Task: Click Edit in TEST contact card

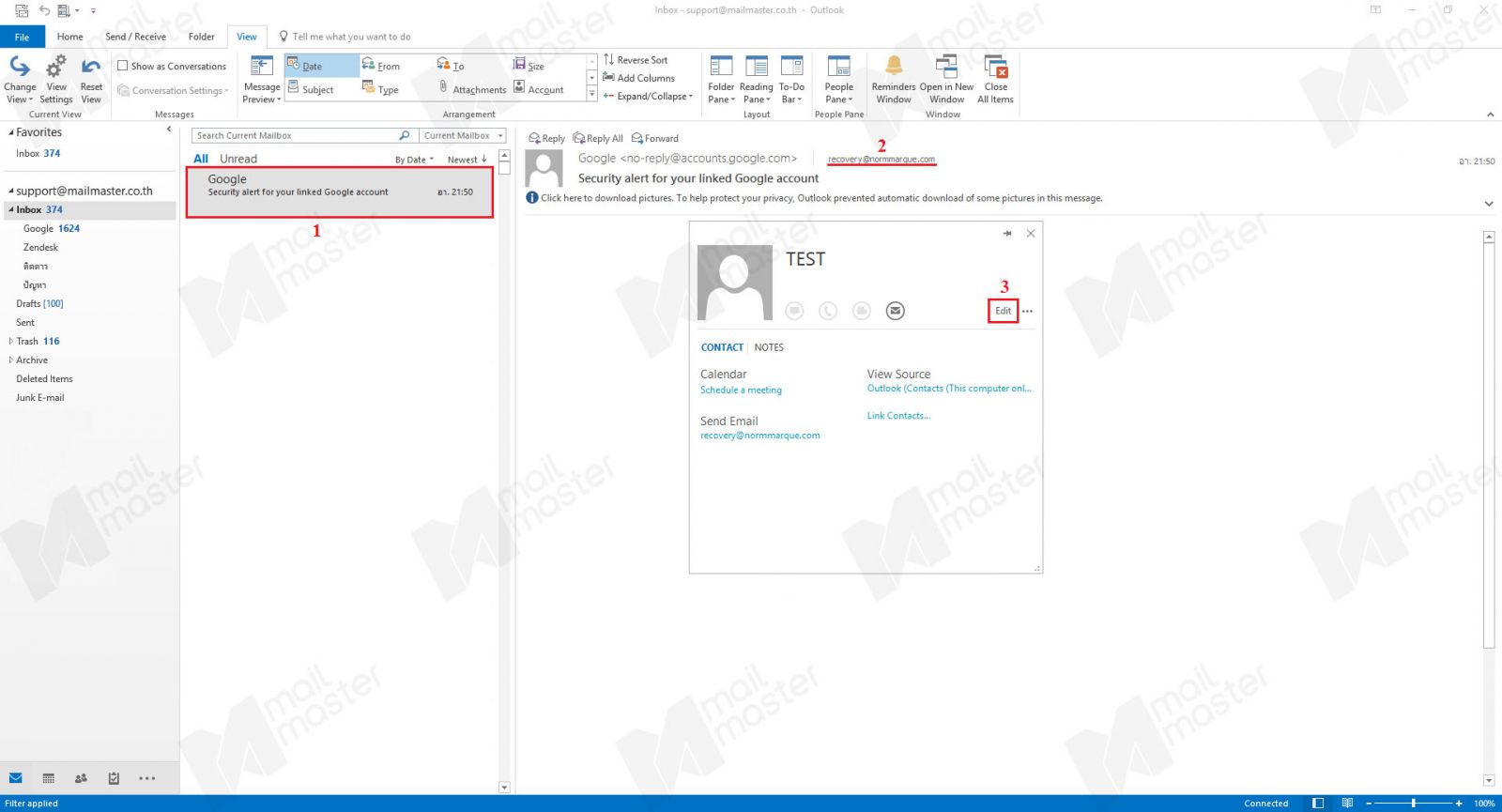Action: click(1004, 311)
